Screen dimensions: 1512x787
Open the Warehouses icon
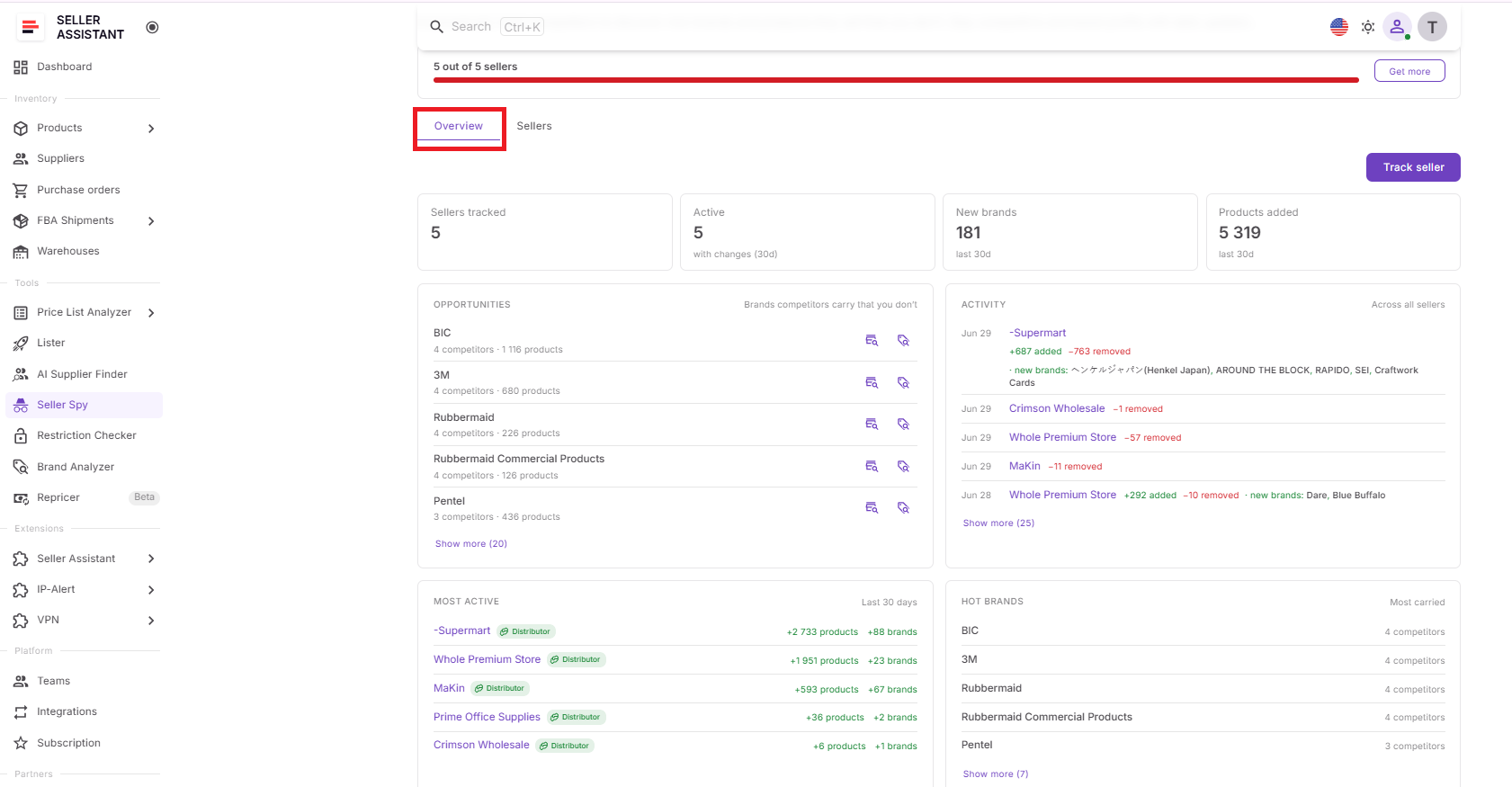tap(21, 252)
